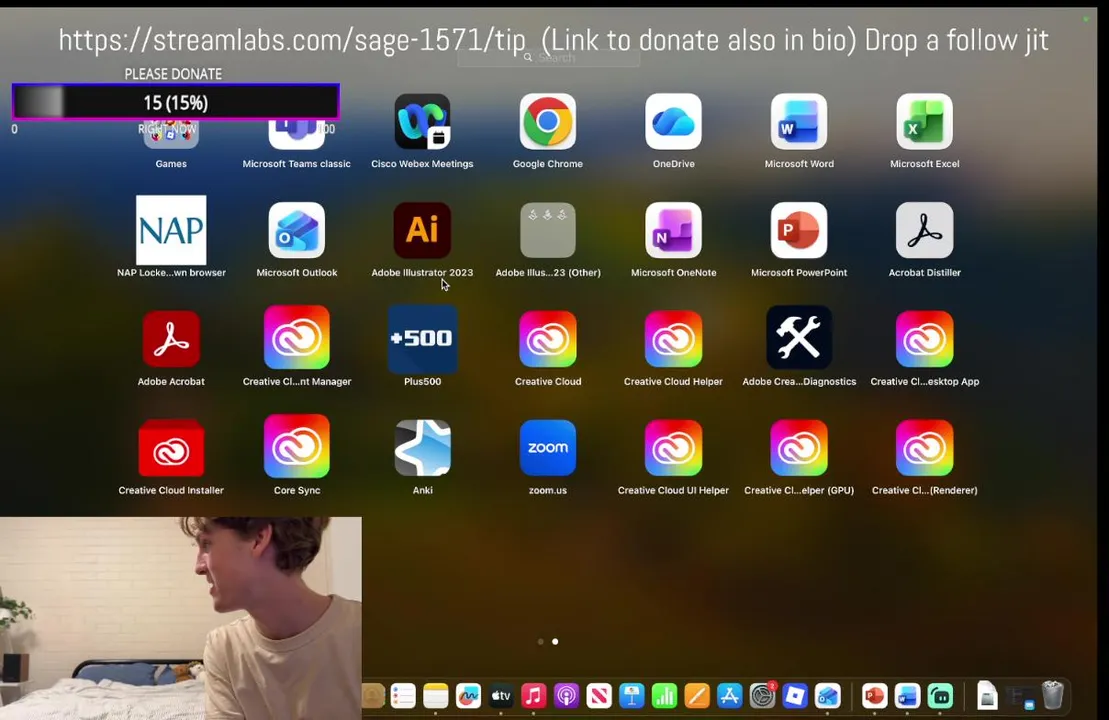Click the Microsoft Teams classic label
This screenshot has width=1109, height=720.
click(296, 163)
